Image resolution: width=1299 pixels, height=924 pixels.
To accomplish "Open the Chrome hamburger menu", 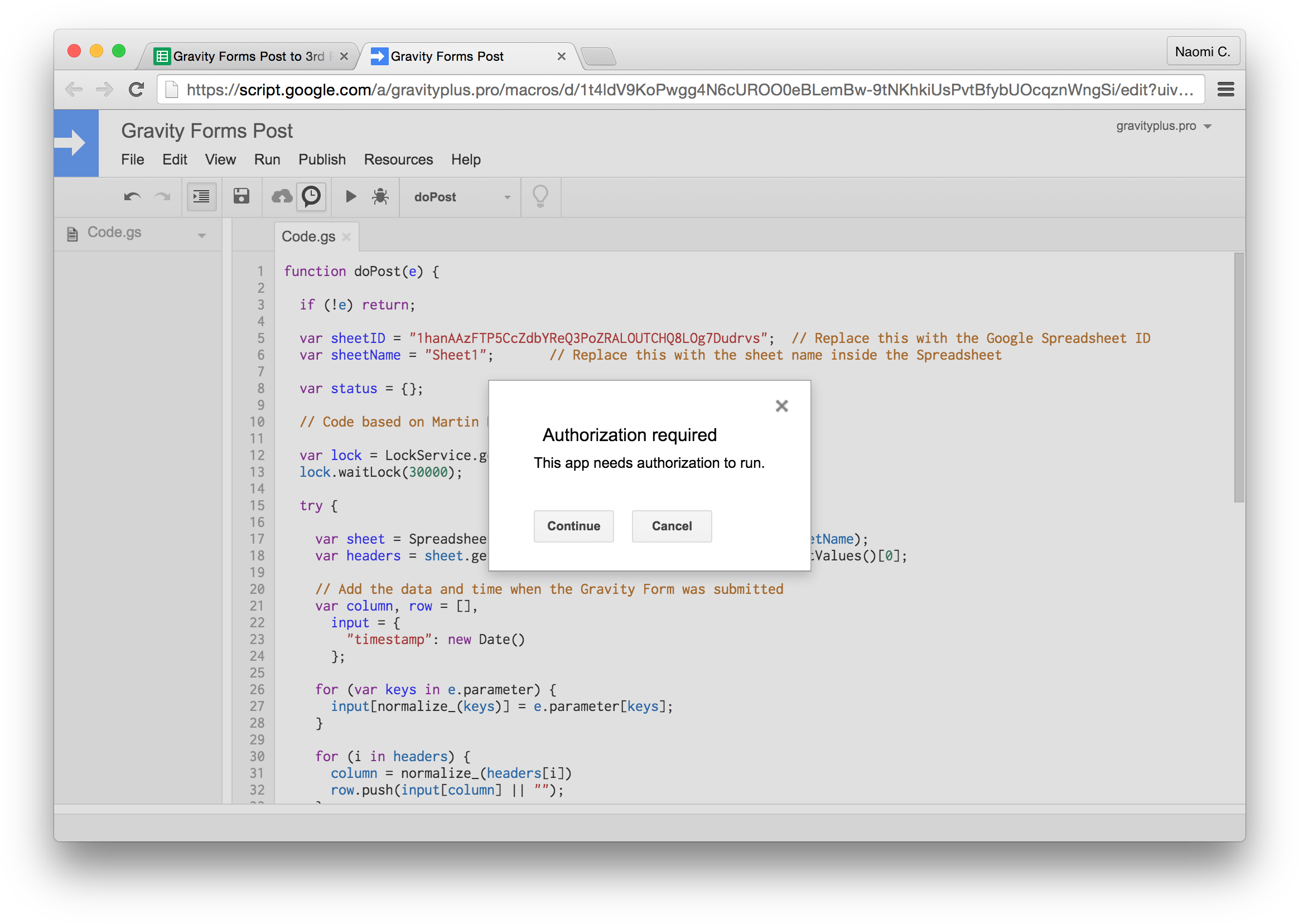I will (x=1225, y=89).
